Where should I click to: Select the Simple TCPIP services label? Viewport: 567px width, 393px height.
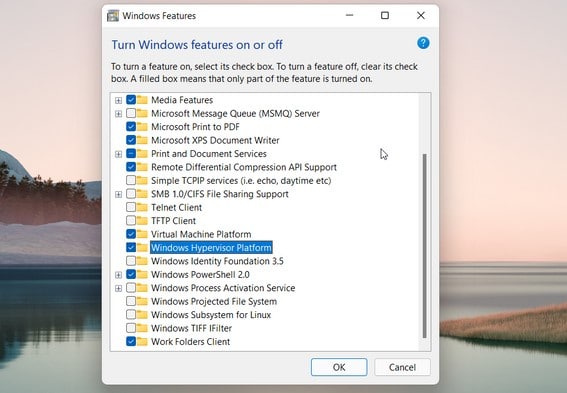pyautogui.click(x=241, y=180)
